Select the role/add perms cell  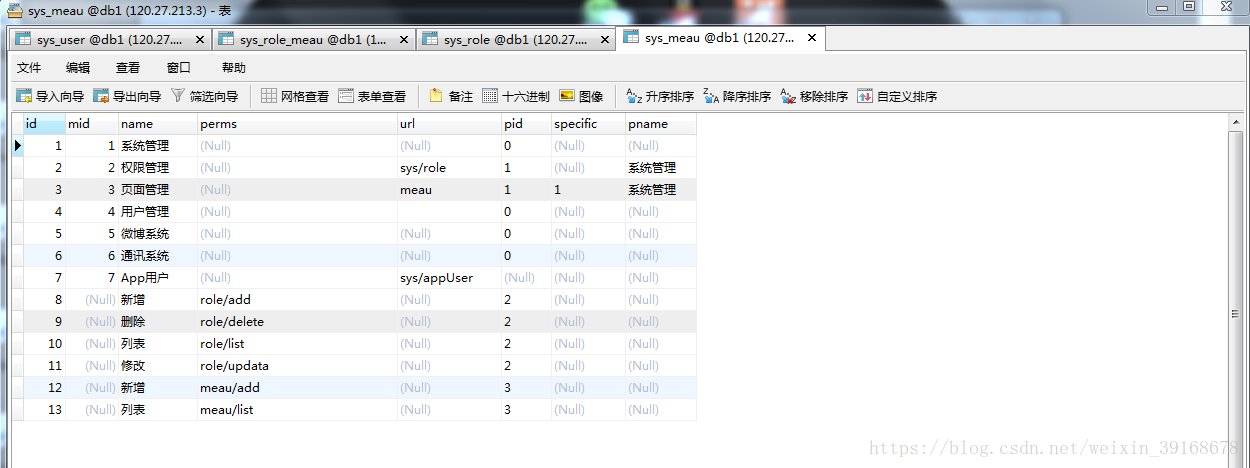297,300
